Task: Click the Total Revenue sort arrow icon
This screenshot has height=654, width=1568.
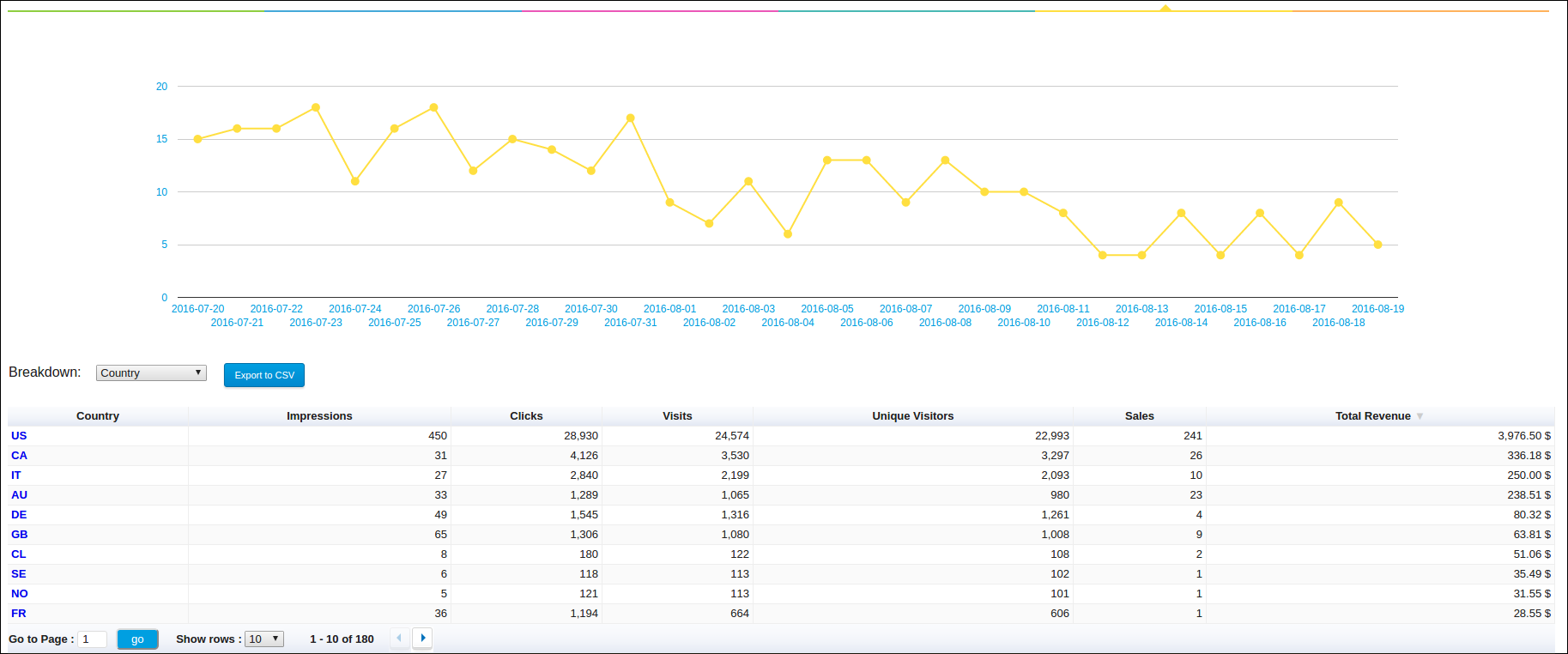Action: pos(1420,416)
